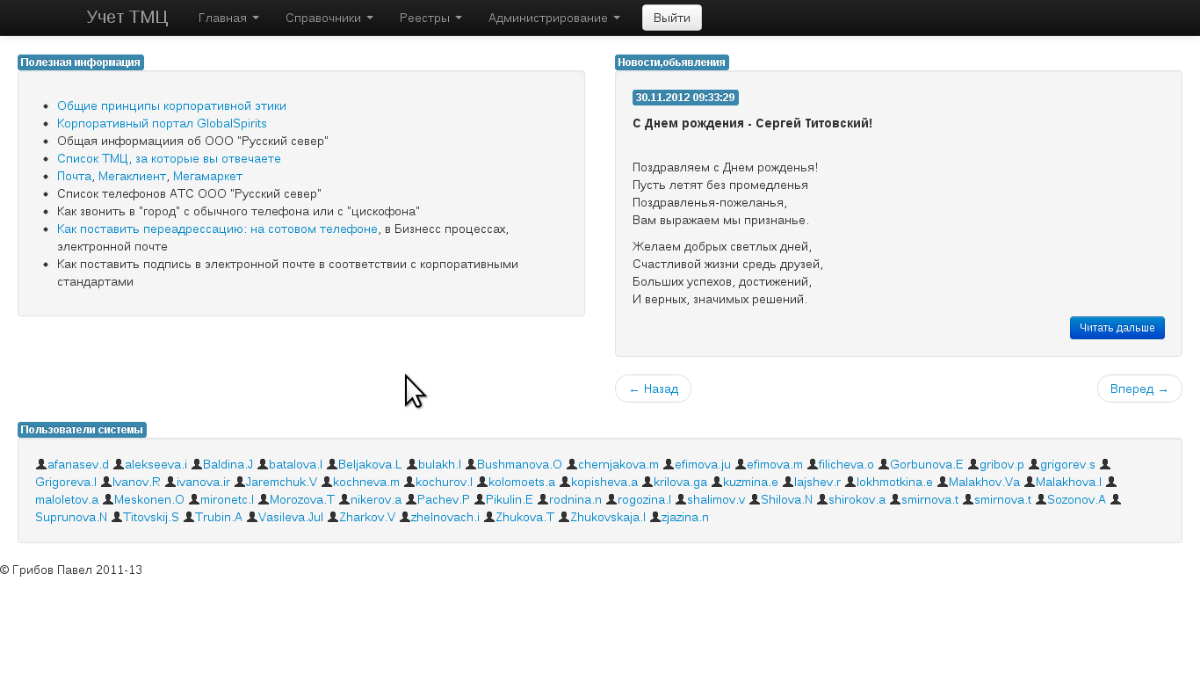The width and height of the screenshot is (1200, 675).
Task: Click user icon next to Suprunova.N
Action: pos(1115,499)
